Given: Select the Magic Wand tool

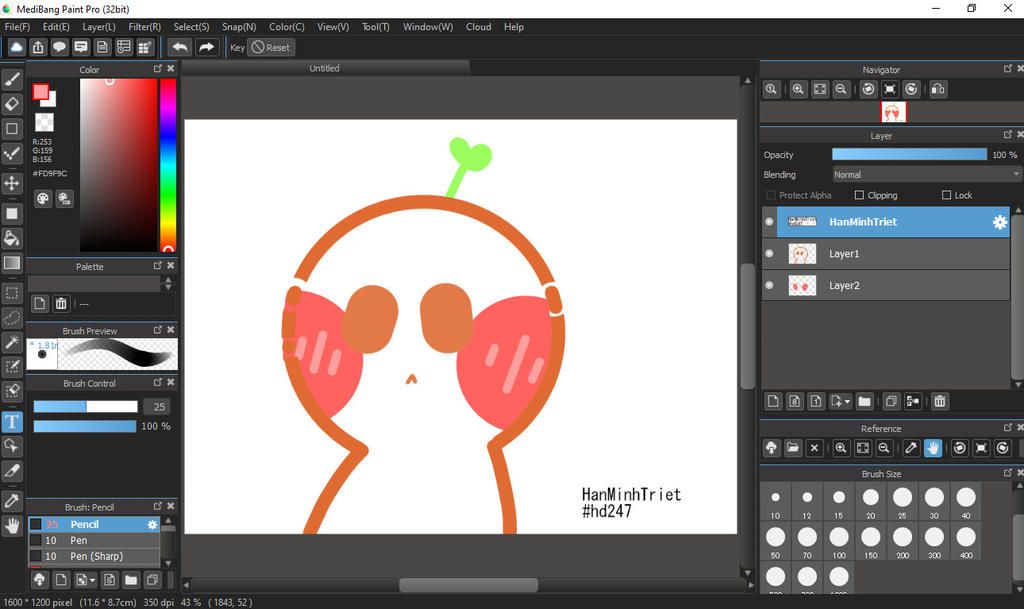Looking at the screenshot, I should pyautogui.click(x=12, y=342).
